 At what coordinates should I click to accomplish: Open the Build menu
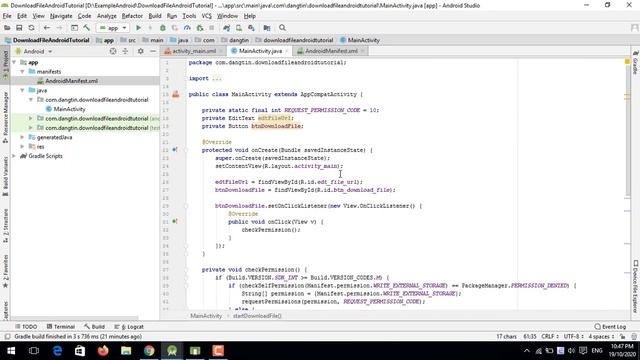click(155, 16)
